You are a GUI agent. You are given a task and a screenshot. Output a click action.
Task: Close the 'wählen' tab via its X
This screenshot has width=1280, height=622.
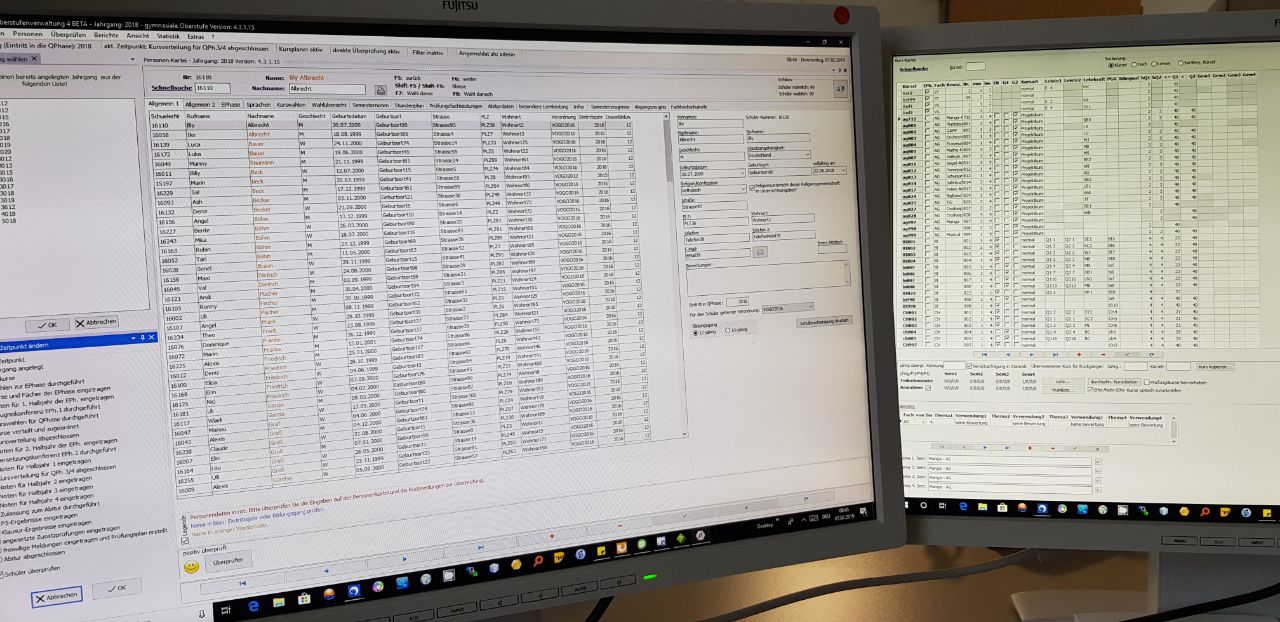[x=34, y=59]
